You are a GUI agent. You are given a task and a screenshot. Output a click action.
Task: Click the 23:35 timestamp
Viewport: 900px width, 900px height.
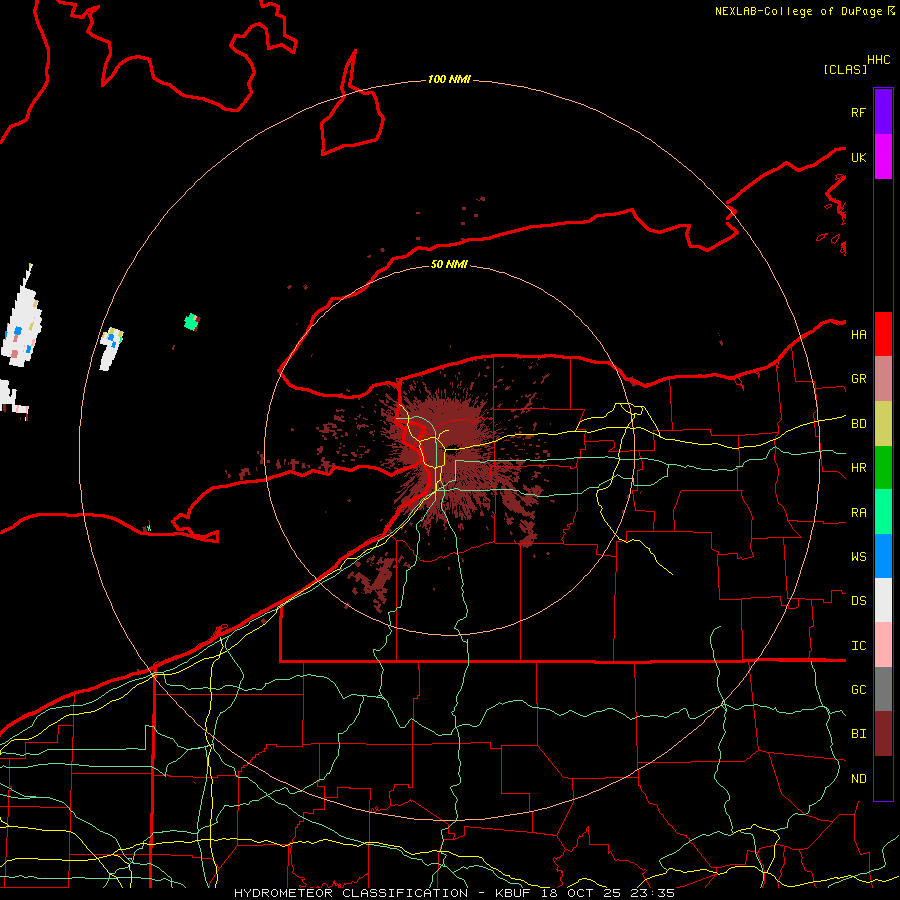point(652,893)
